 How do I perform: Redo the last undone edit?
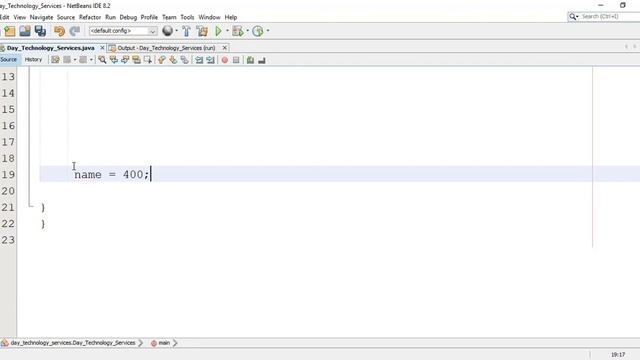pyautogui.click(x=75, y=31)
